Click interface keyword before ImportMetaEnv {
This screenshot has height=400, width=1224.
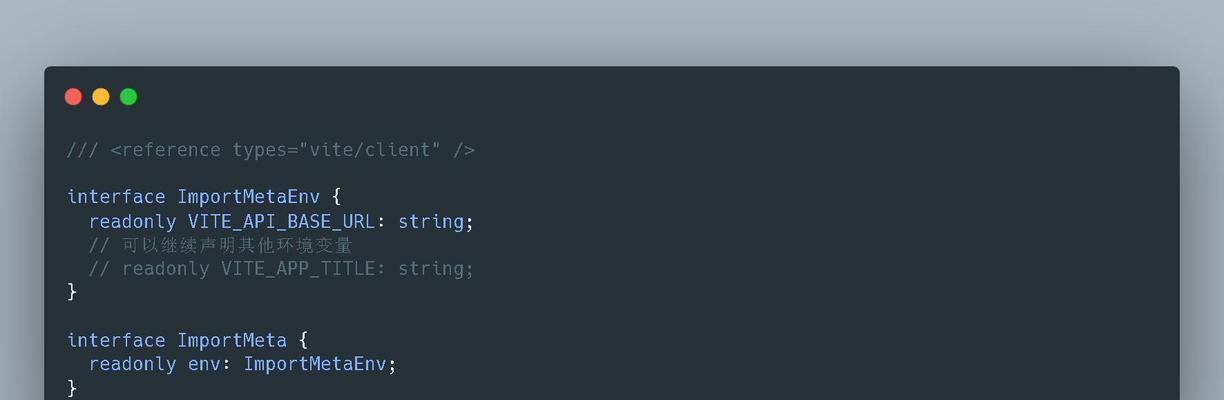point(116,197)
